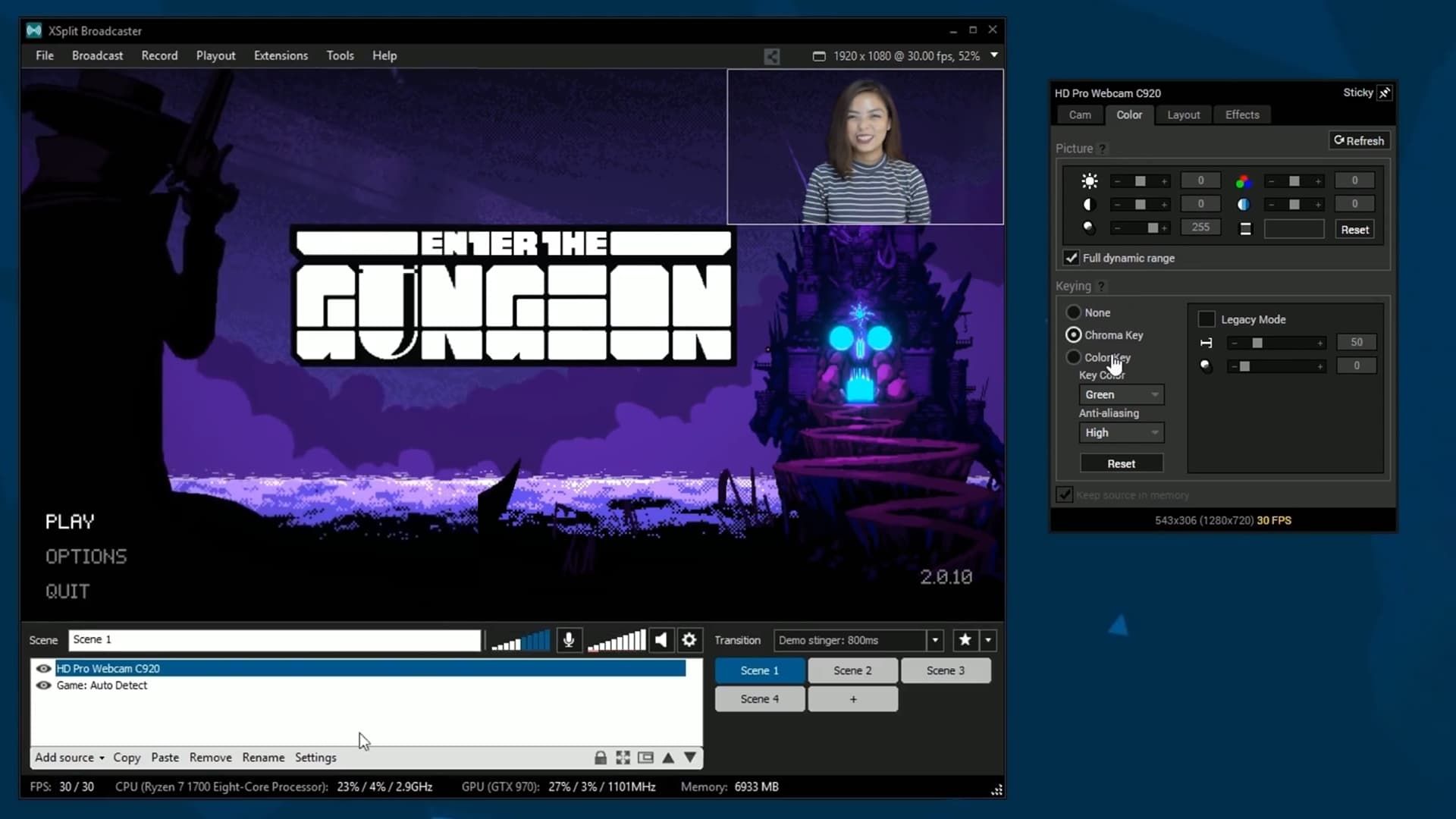Open audio settings gear icon
Image resolution: width=1456 pixels, height=819 pixels.
pos(689,640)
